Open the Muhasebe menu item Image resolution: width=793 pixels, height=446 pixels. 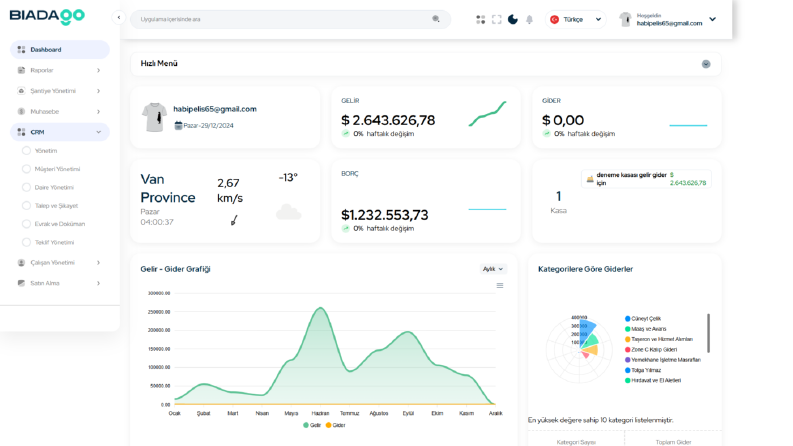point(60,111)
